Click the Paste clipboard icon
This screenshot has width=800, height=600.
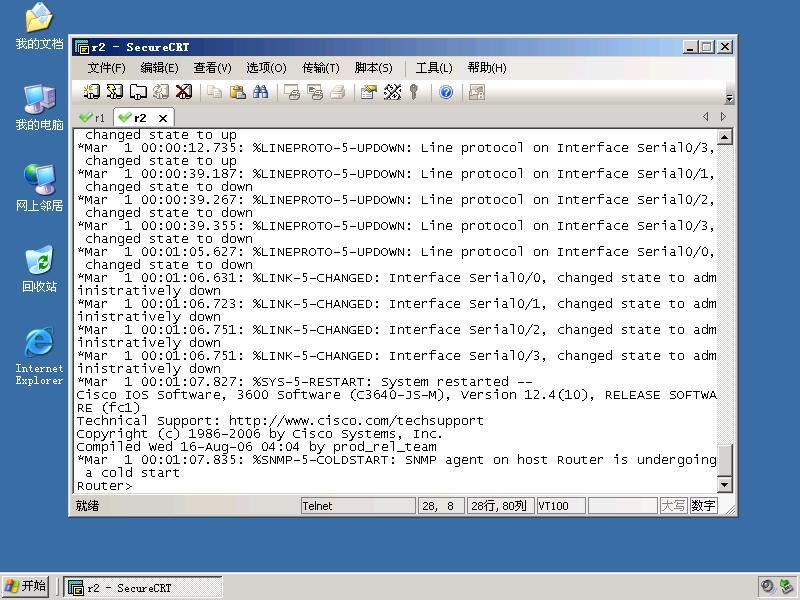(237, 92)
